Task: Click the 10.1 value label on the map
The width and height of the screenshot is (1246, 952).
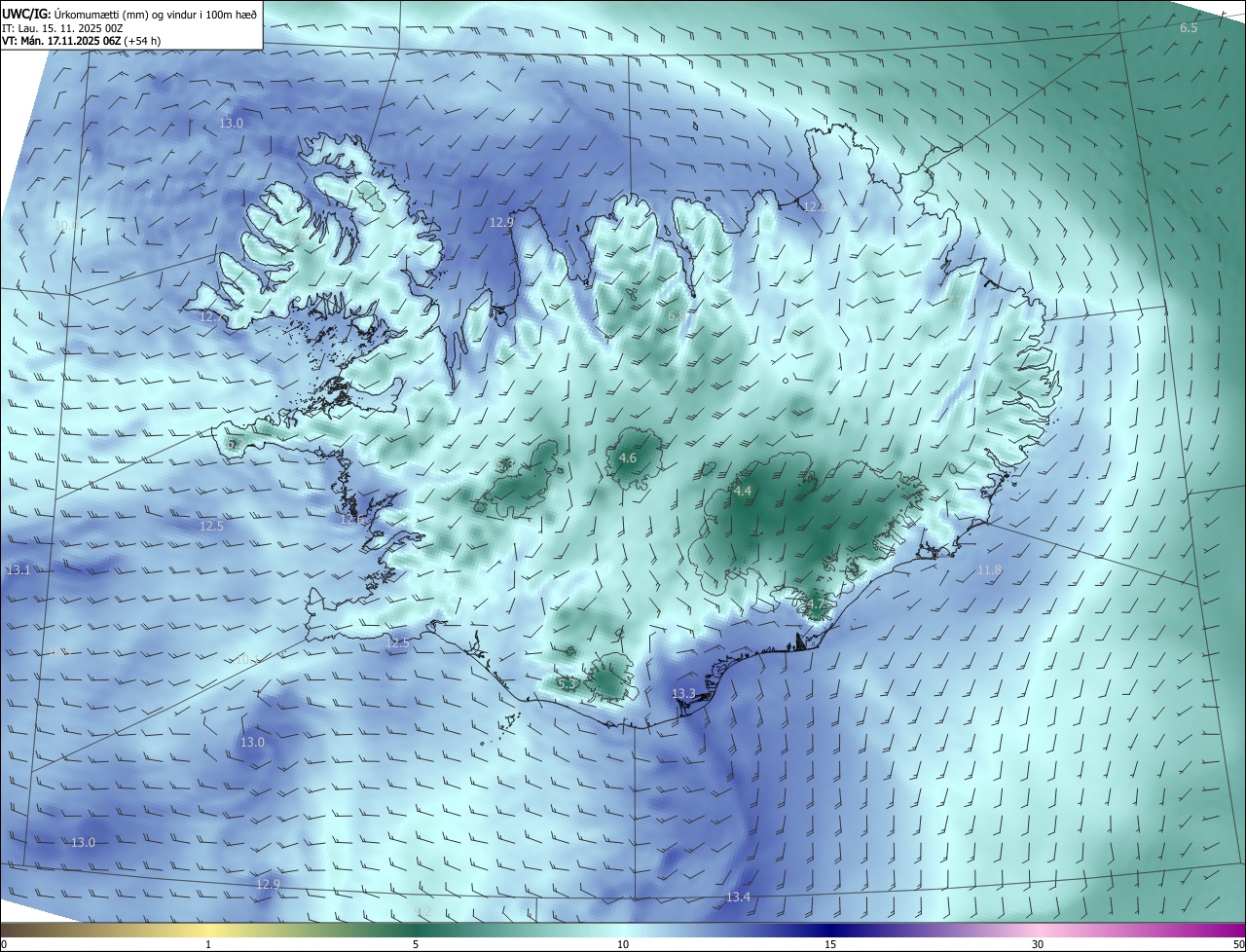Action: [247, 660]
